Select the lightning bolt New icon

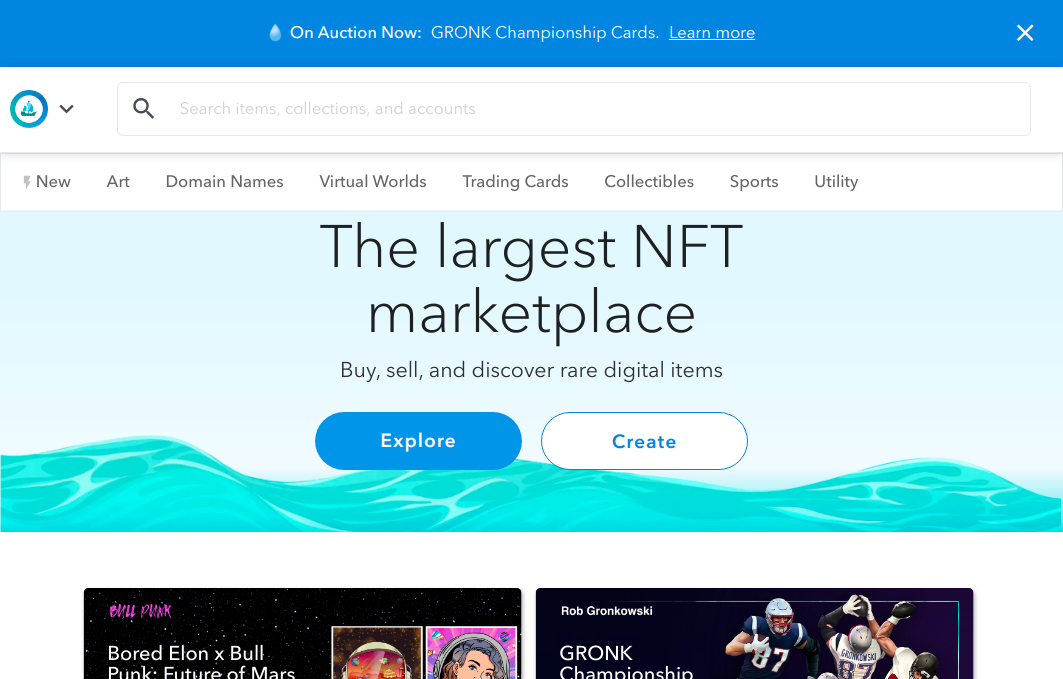tap(26, 182)
